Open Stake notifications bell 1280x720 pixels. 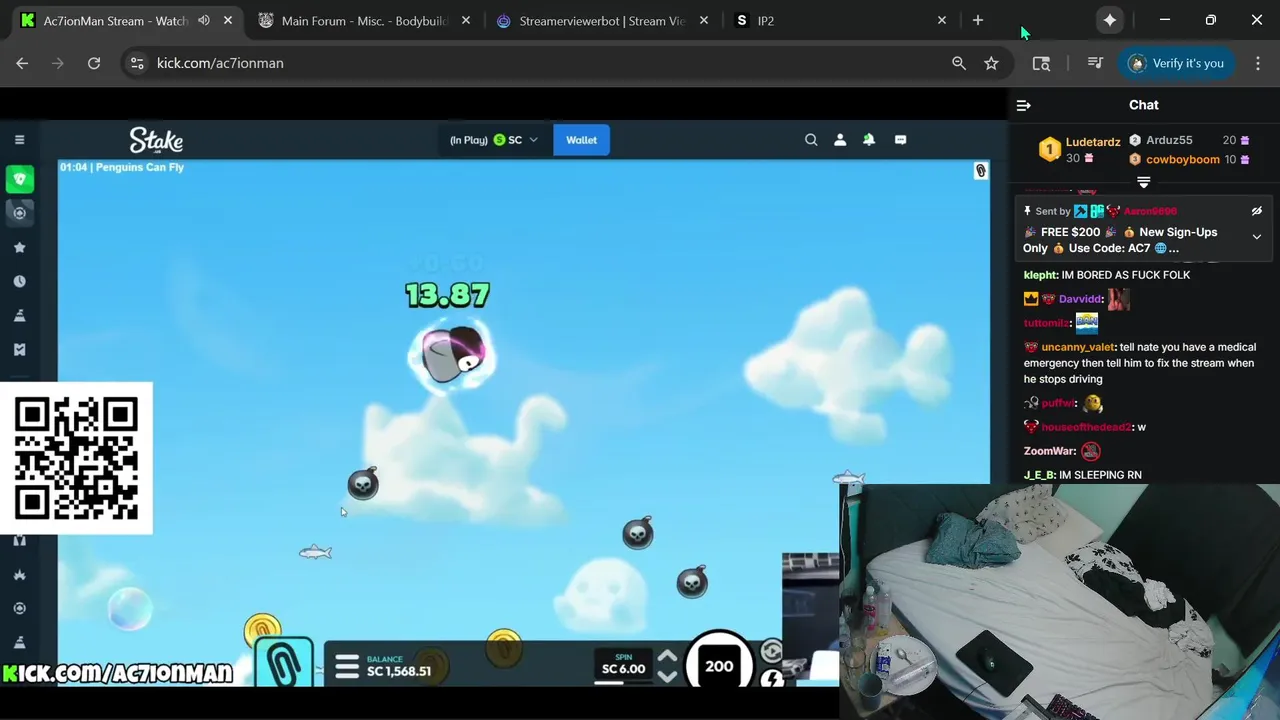pos(869,140)
